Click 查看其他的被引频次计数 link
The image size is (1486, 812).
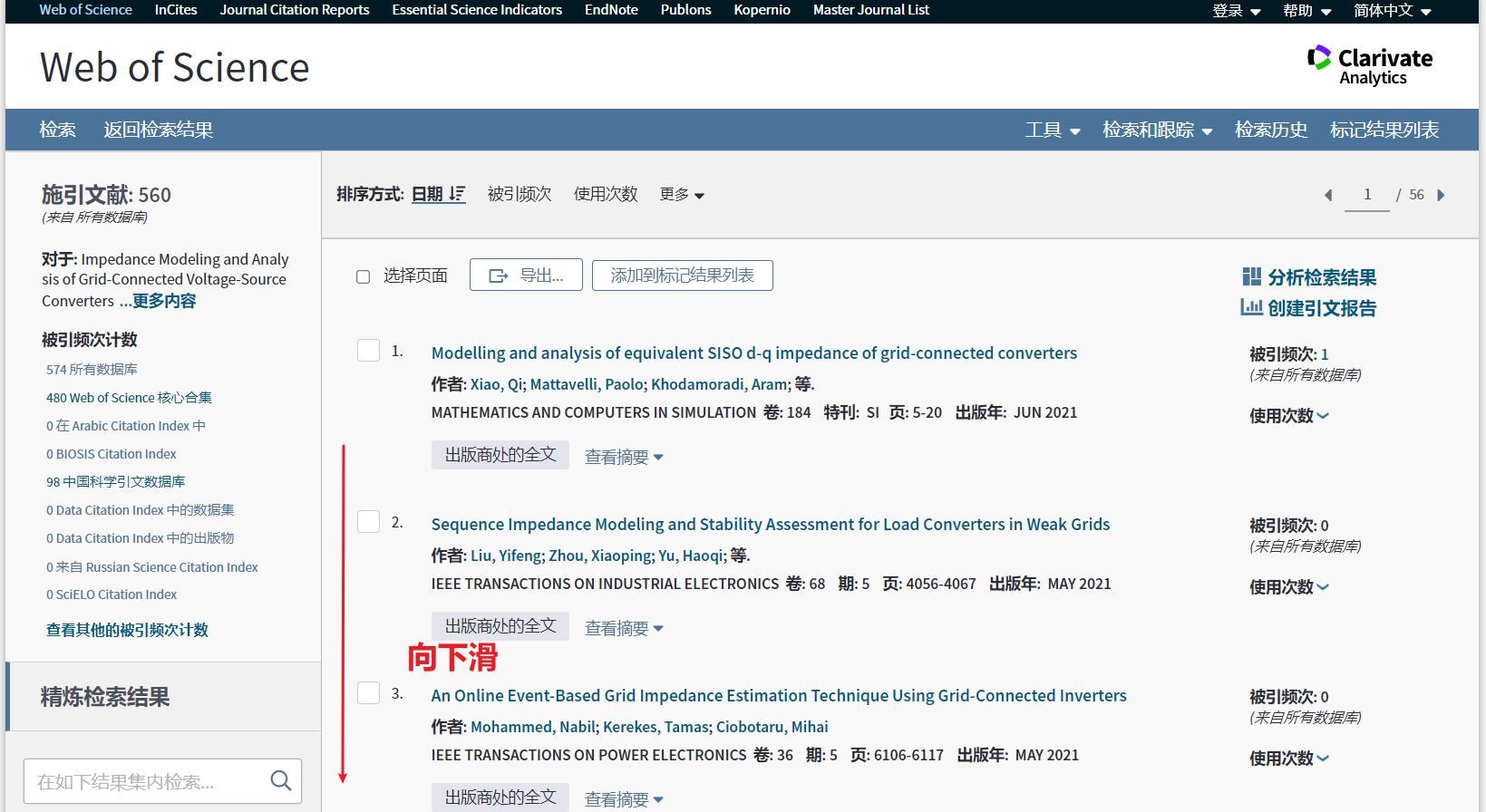pos(127,630)
